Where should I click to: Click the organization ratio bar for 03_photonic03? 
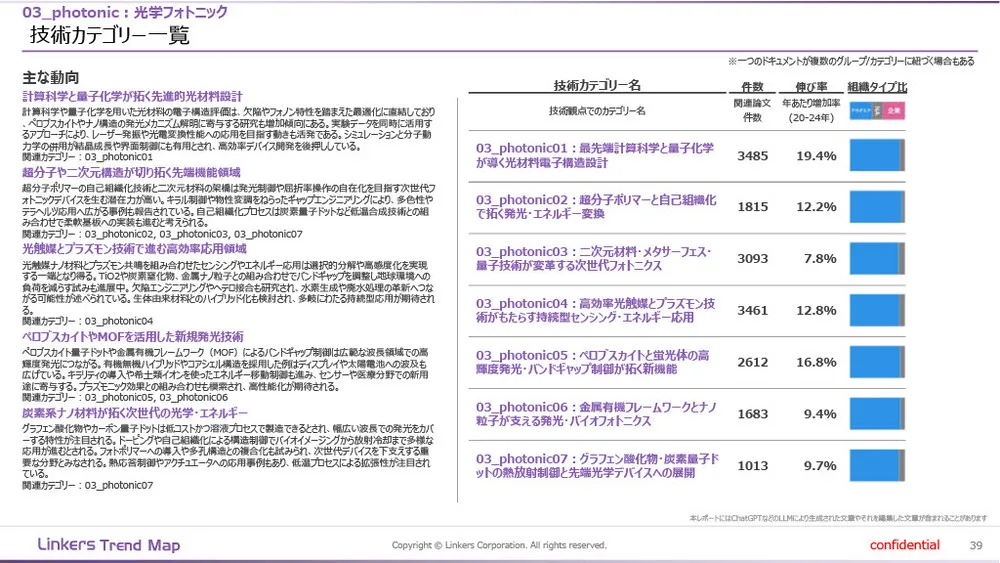point(877,258)
